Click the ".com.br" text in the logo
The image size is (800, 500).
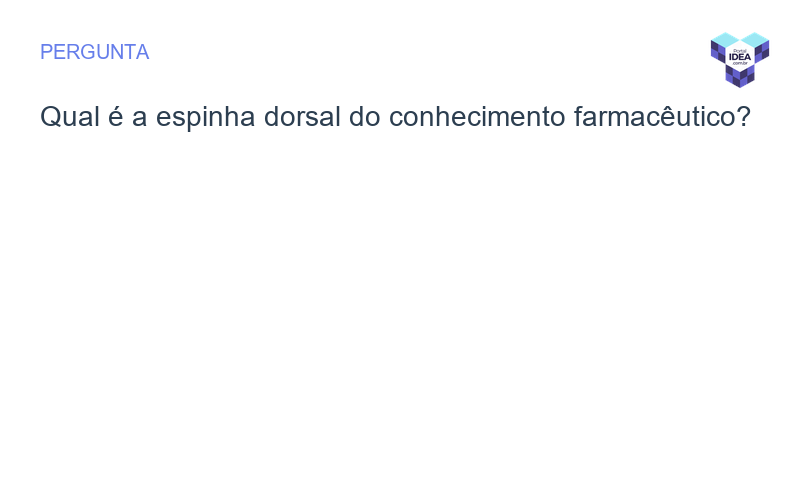tap(740, 64)
